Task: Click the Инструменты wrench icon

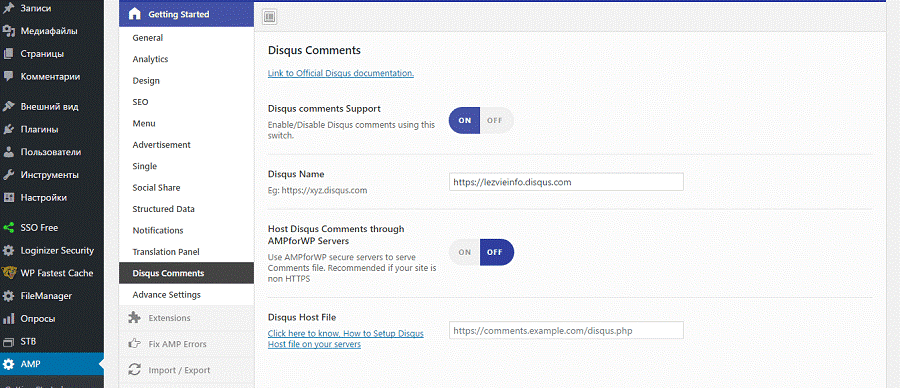Action: coord(9,175)
